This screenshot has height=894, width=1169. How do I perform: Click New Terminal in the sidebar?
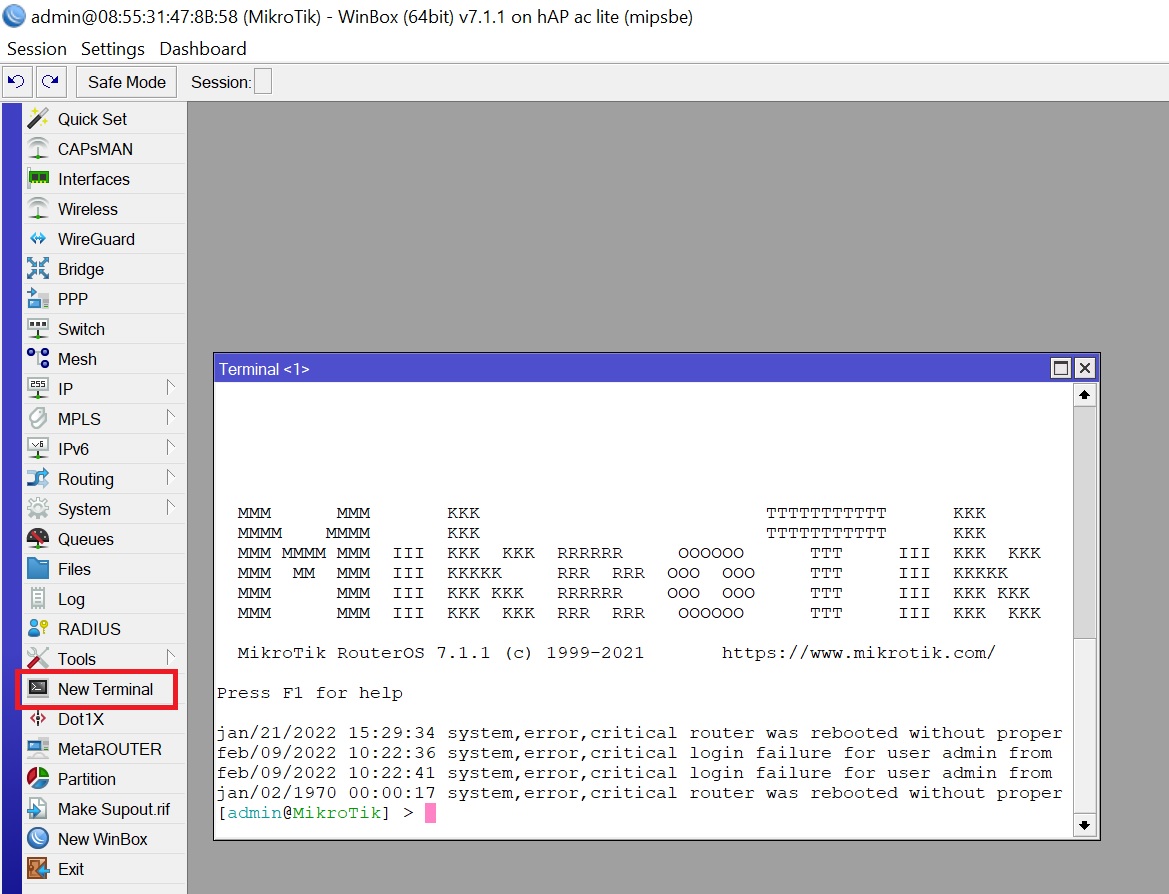pos(105,689)
